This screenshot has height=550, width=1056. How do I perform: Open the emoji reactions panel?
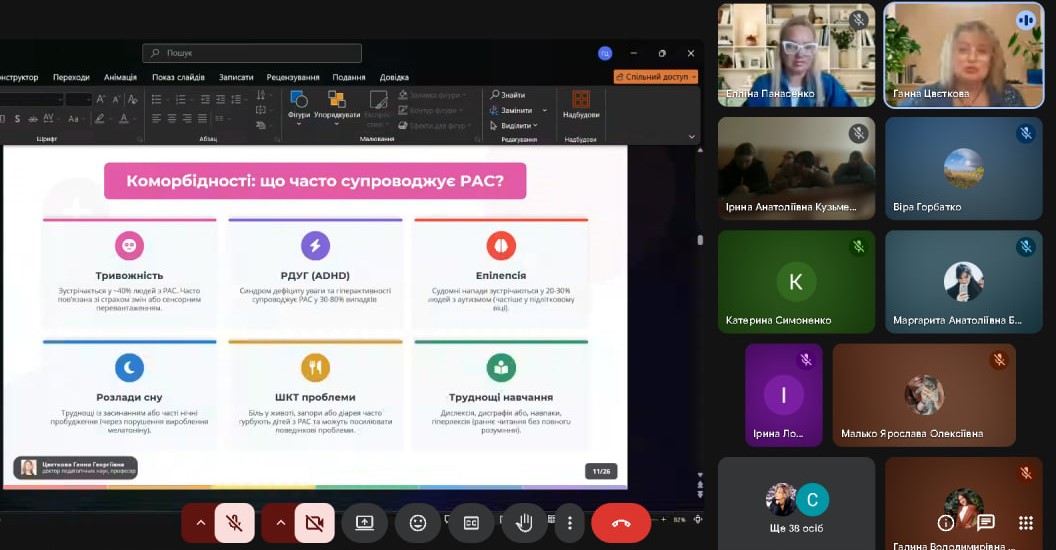[x=417, y=522]
